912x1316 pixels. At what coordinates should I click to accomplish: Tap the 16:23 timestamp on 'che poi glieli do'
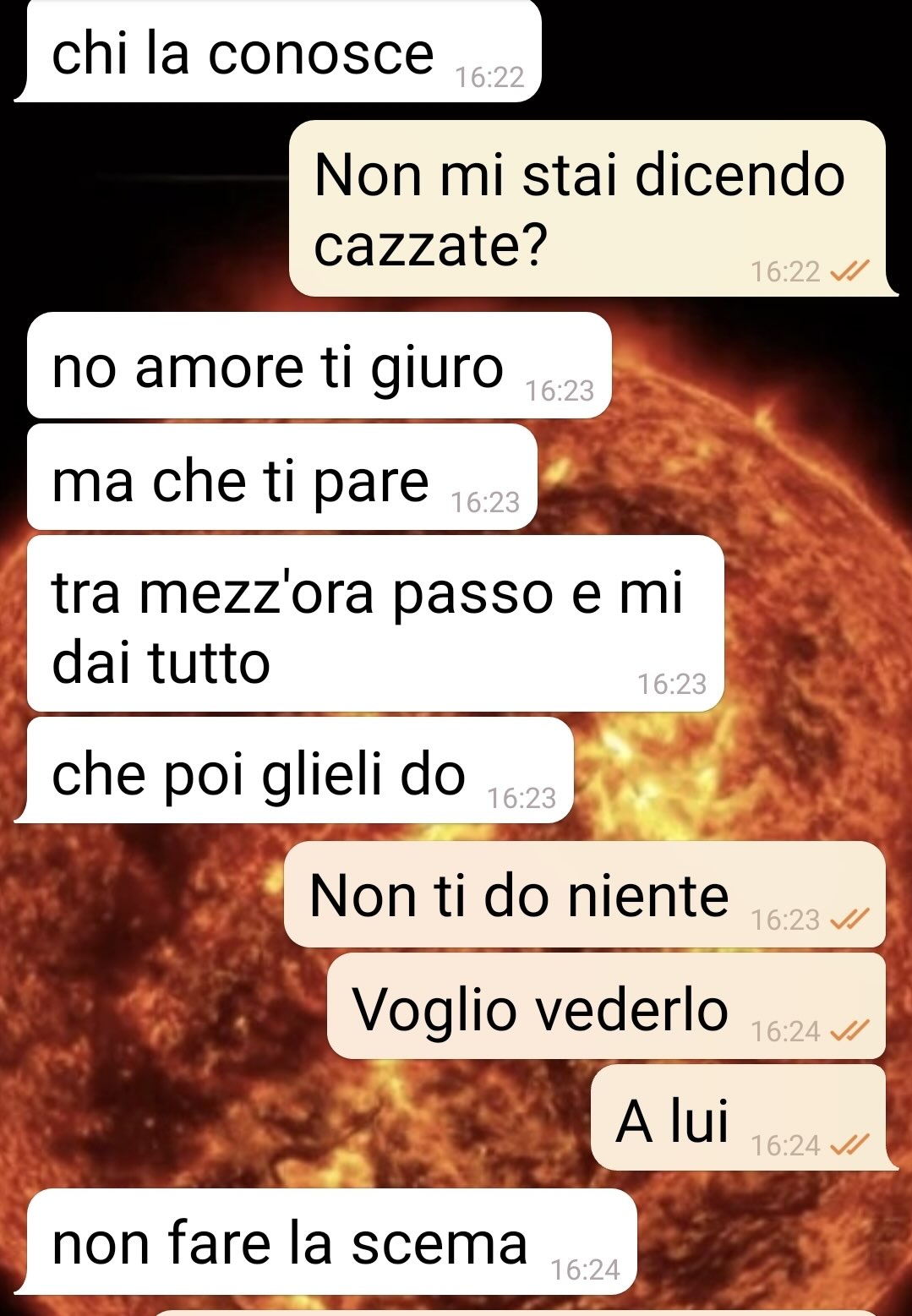pos(522,798)
